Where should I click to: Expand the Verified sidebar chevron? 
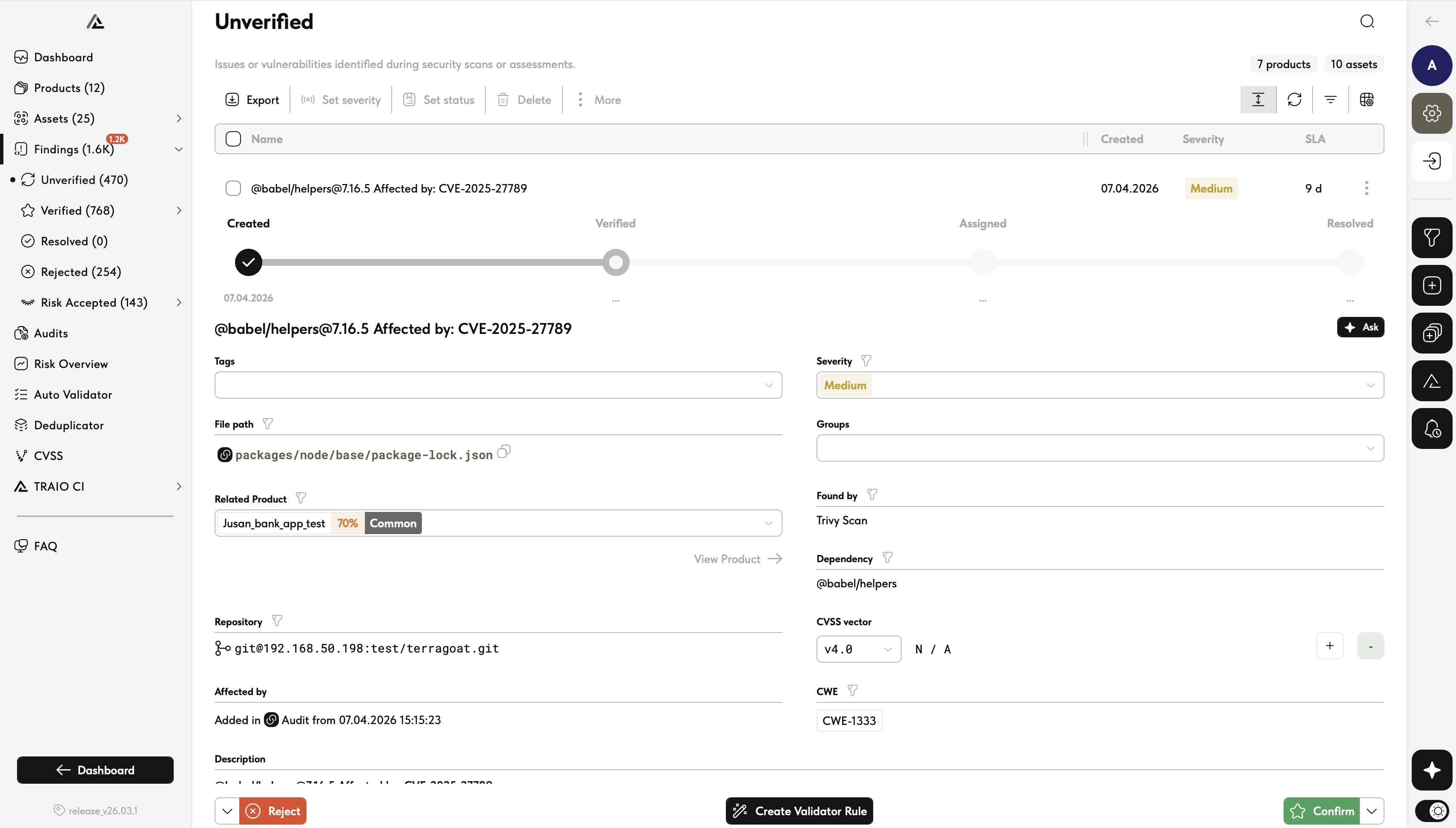click(x=179, y=210)
